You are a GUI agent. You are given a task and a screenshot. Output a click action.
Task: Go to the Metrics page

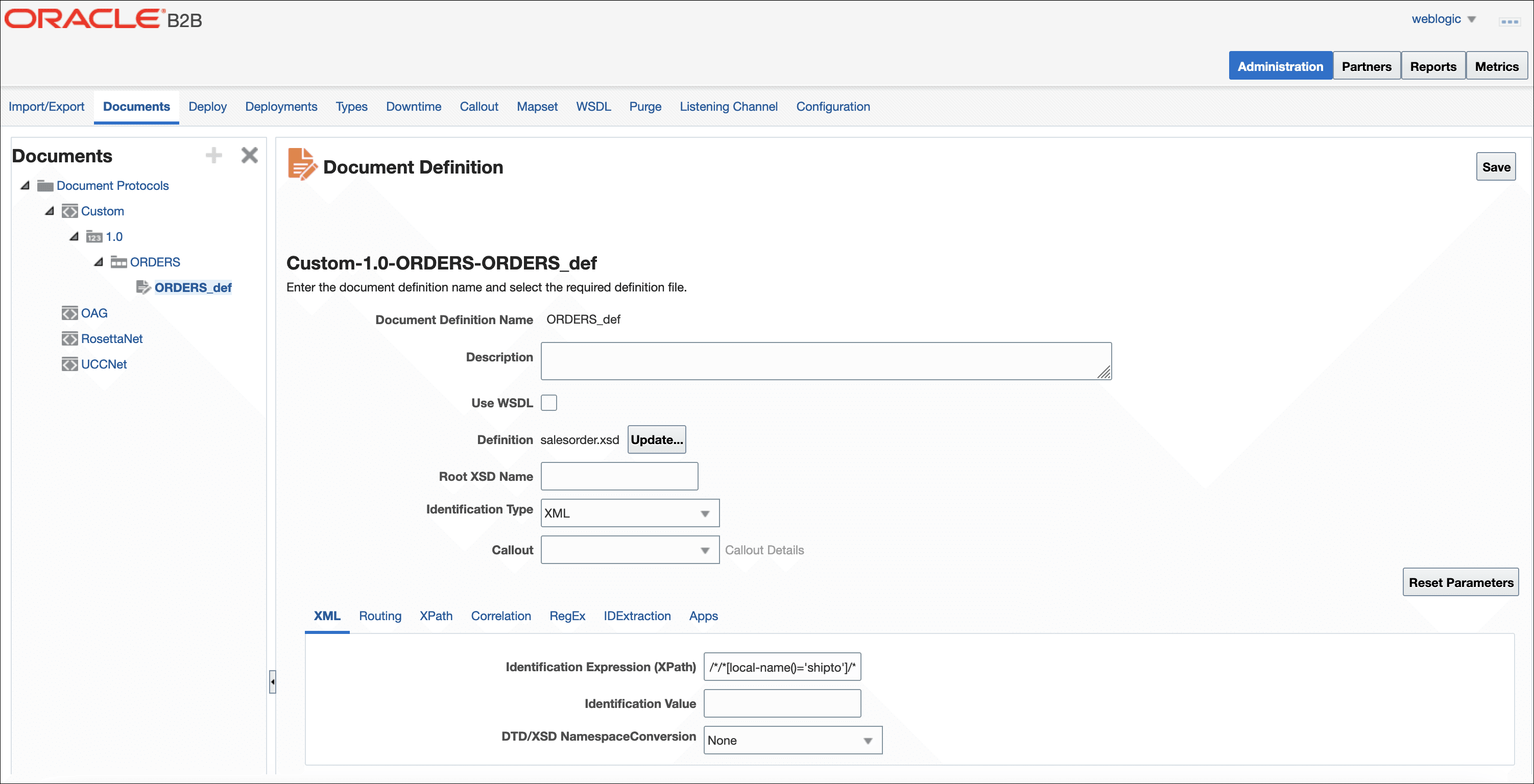pyautogui.click(x=1497, y=66)
